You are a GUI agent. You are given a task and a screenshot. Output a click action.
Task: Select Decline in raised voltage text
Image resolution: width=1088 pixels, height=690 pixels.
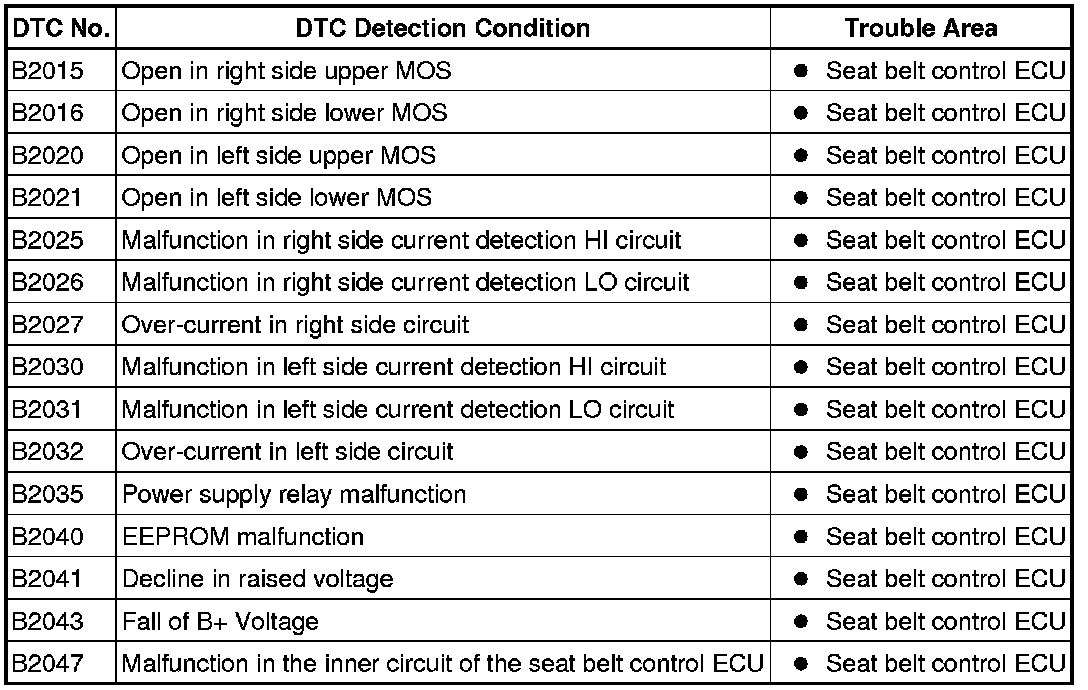257,580
